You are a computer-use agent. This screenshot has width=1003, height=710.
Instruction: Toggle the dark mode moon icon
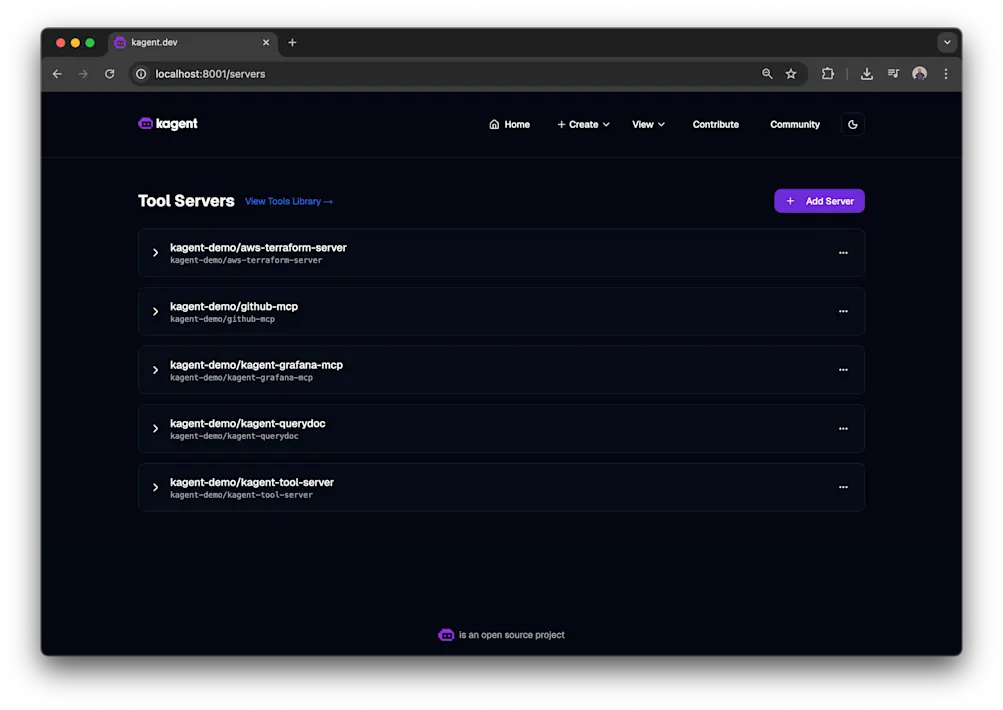click(852, 123)
